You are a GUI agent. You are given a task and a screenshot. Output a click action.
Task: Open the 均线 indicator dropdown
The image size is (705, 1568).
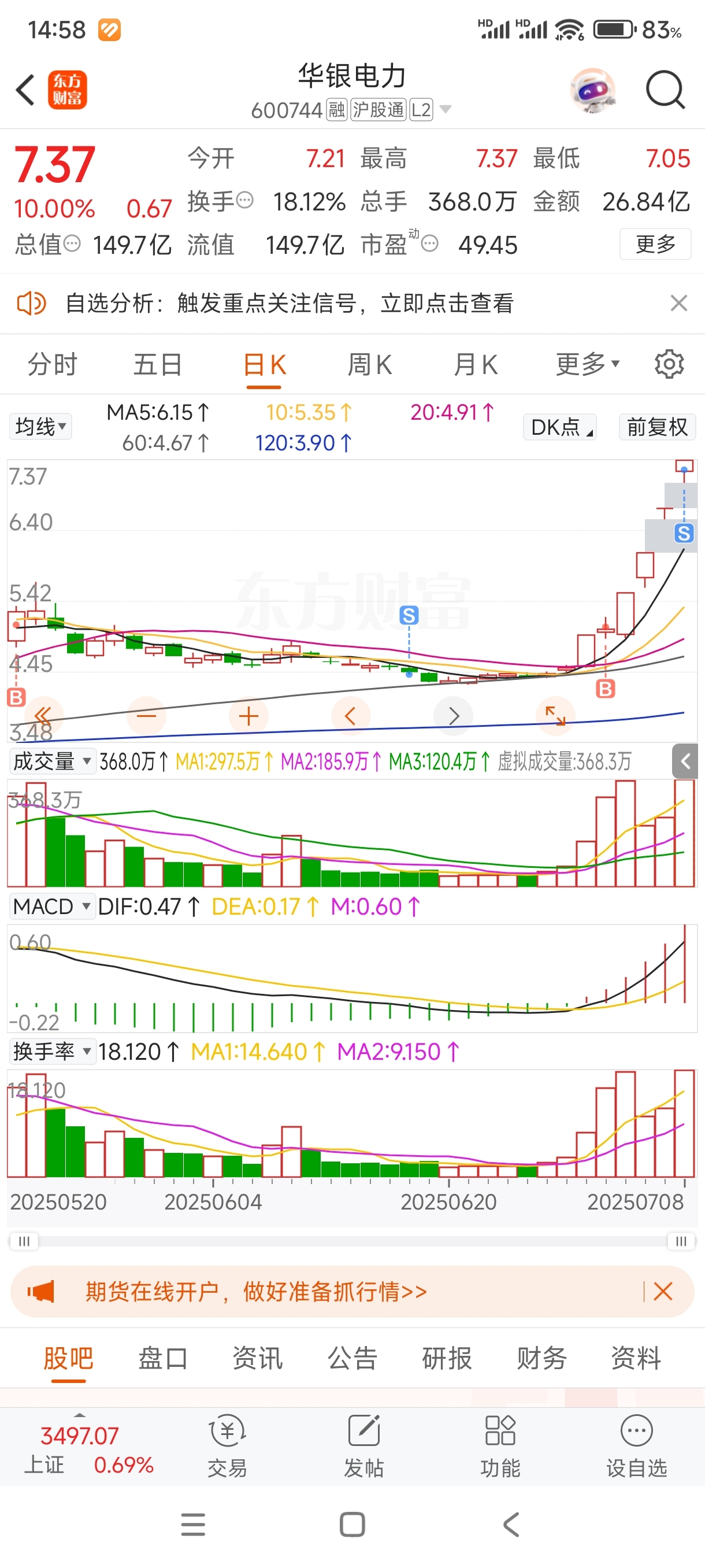[40, 426]
